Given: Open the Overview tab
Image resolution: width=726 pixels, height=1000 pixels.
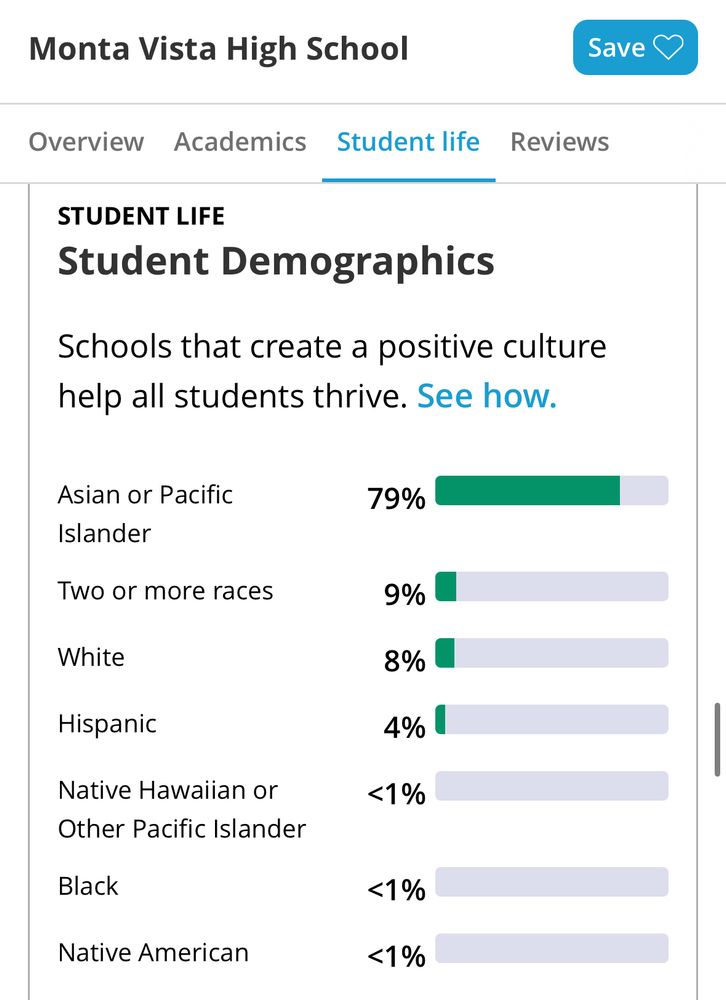Looking at the screenshot, I should [x=86, y=142].
